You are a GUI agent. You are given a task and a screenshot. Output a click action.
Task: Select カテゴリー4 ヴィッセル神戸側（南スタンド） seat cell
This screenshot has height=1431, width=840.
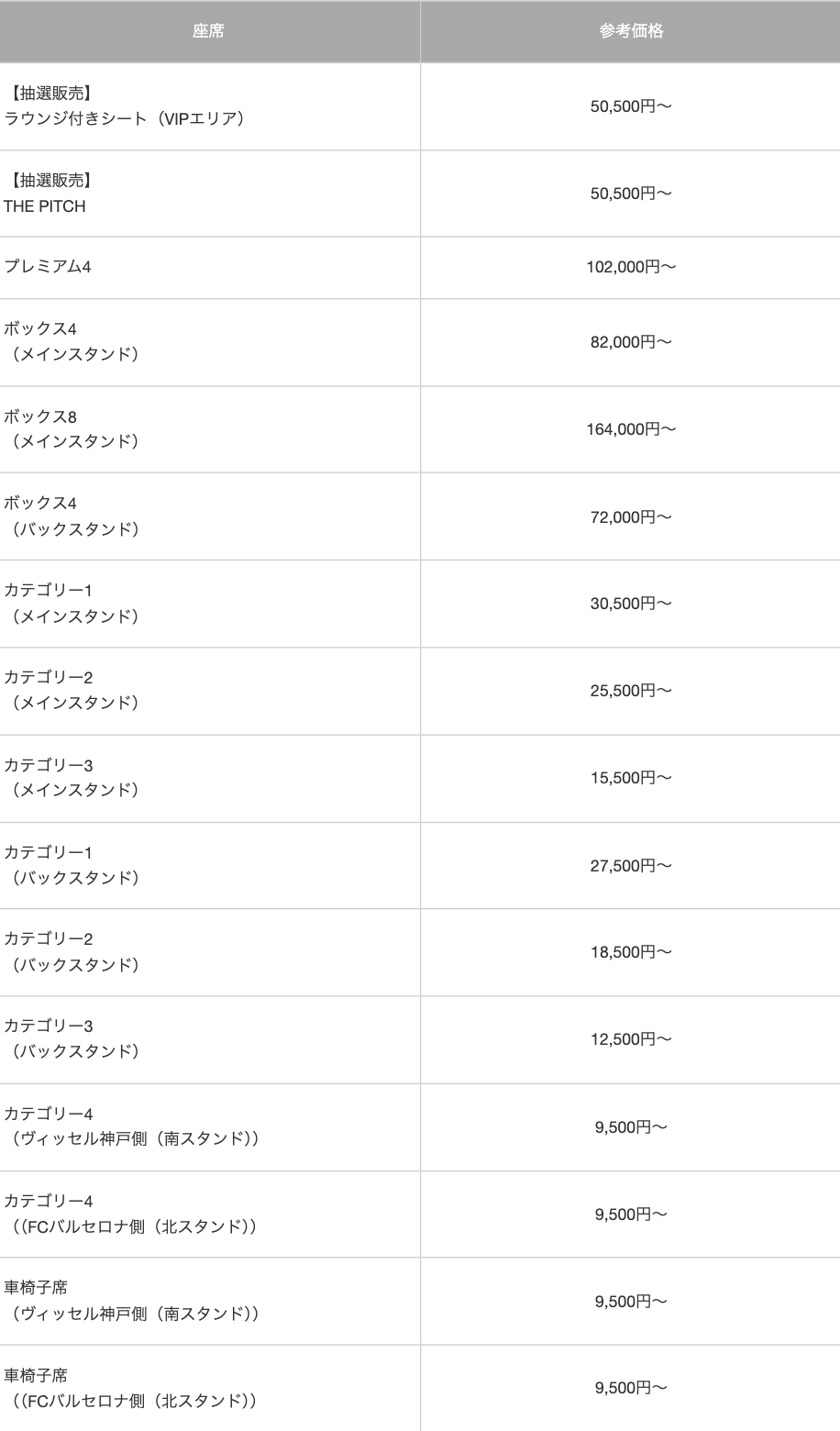132,1126
